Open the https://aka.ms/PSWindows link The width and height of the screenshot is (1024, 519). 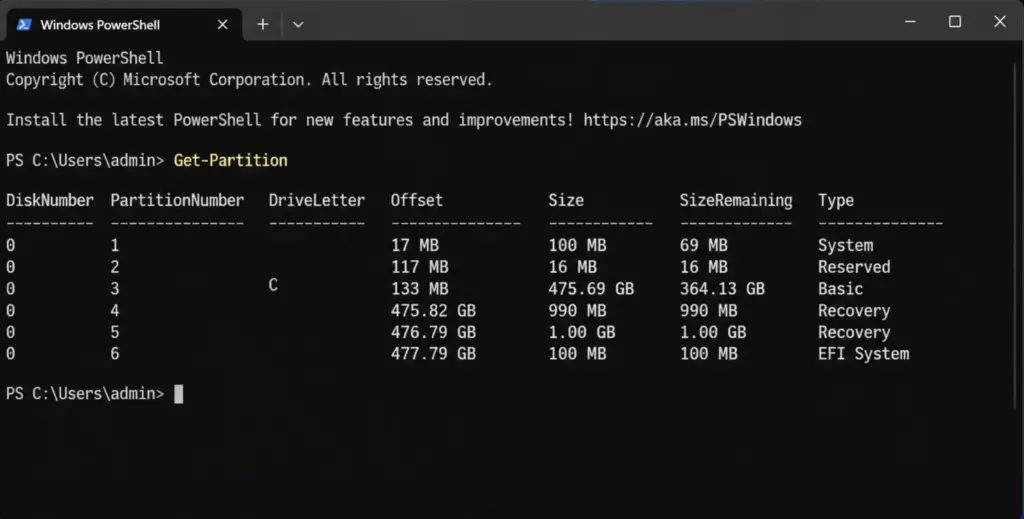pyautogui.click(x=692, y=120)
